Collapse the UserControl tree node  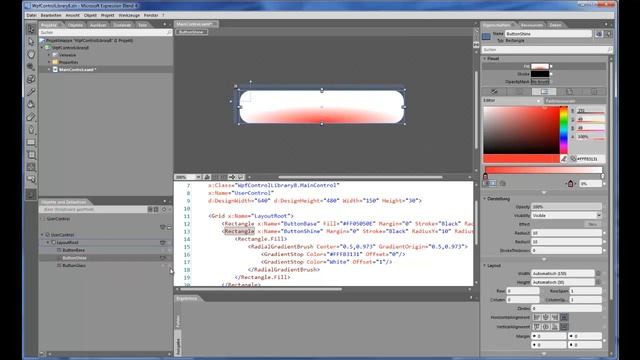(x=42, y=235)
